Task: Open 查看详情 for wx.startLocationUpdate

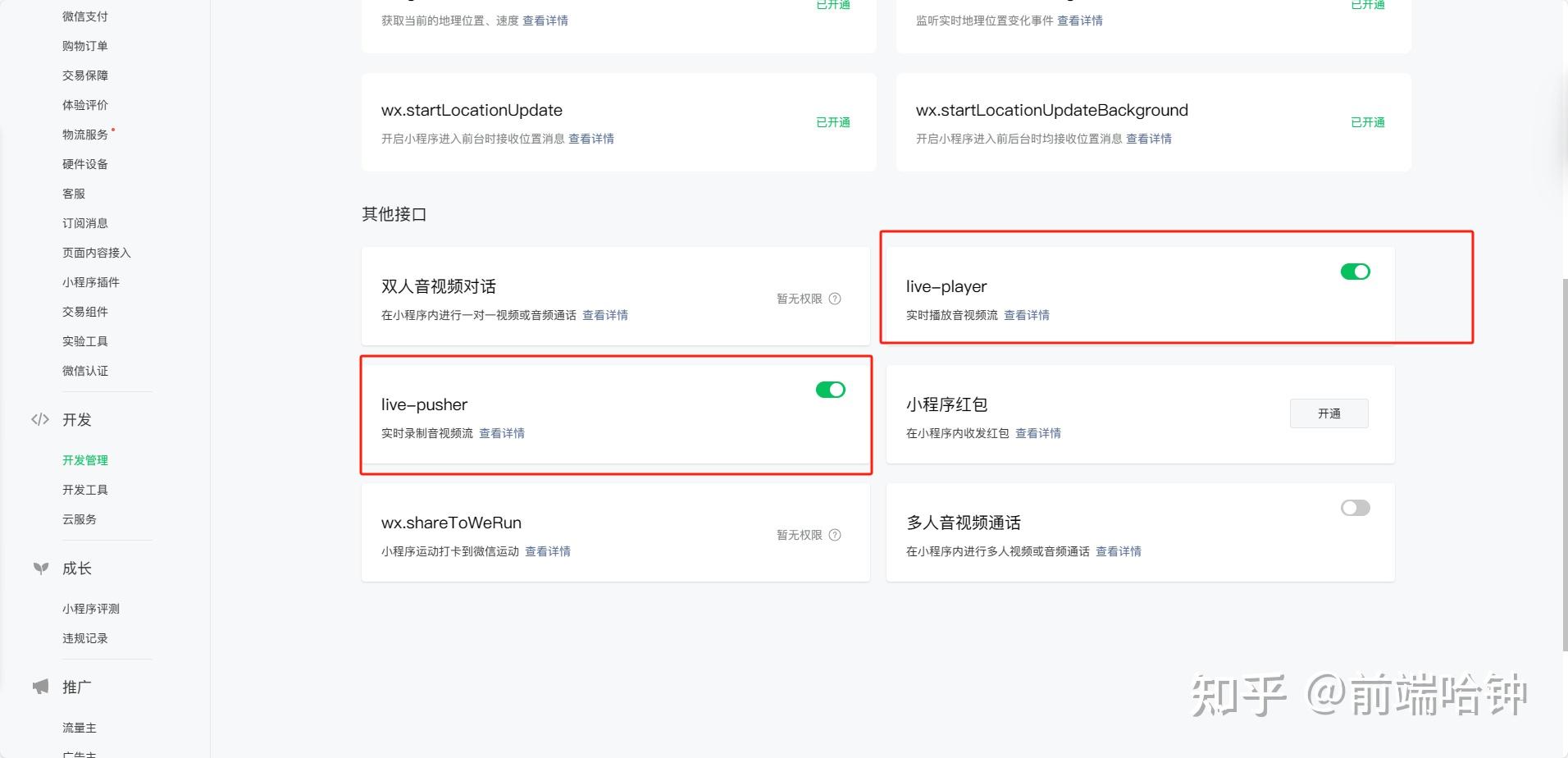Action: pos(592,138)
